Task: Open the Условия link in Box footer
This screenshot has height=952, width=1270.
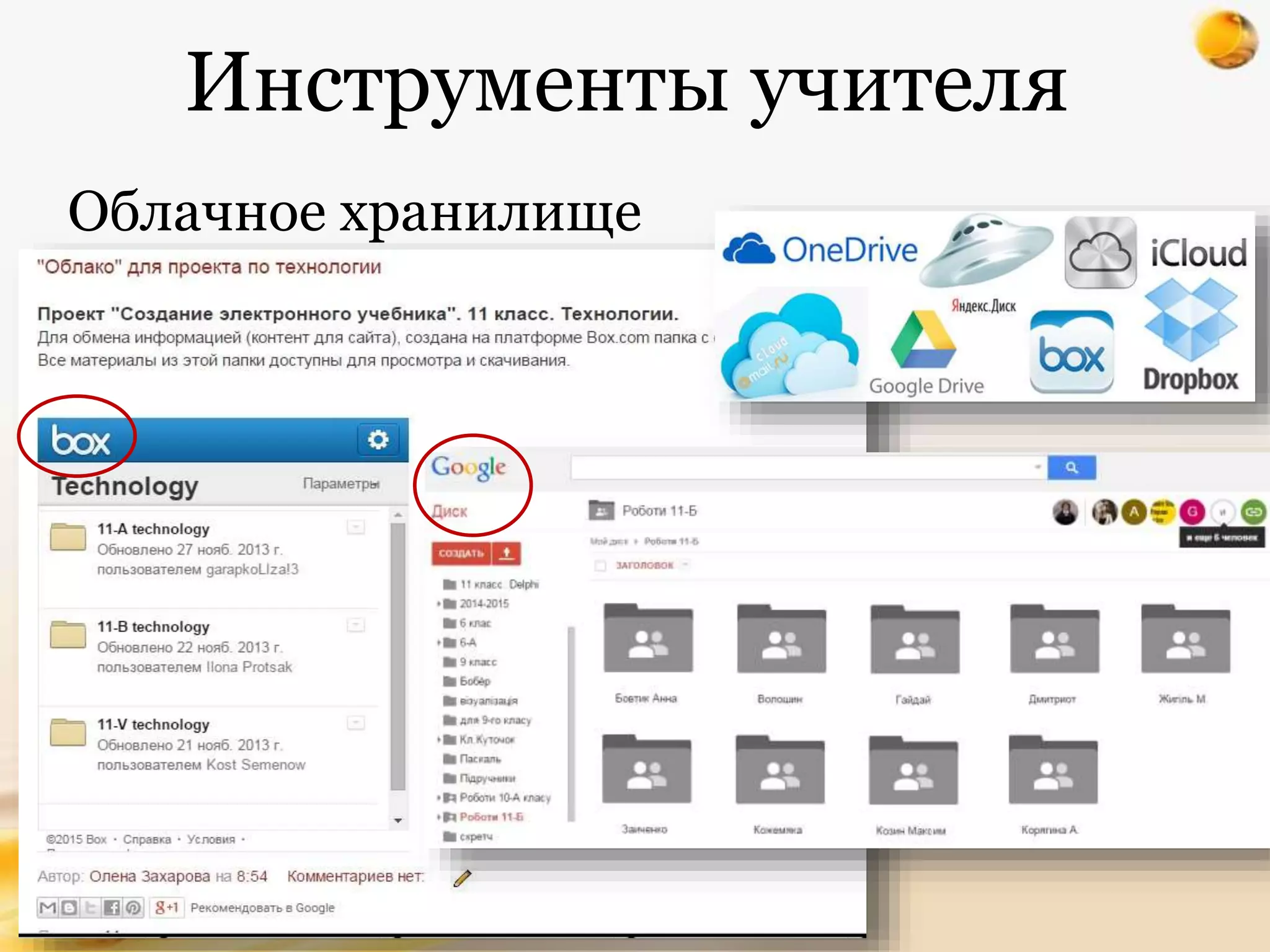Action: [211, 839]
